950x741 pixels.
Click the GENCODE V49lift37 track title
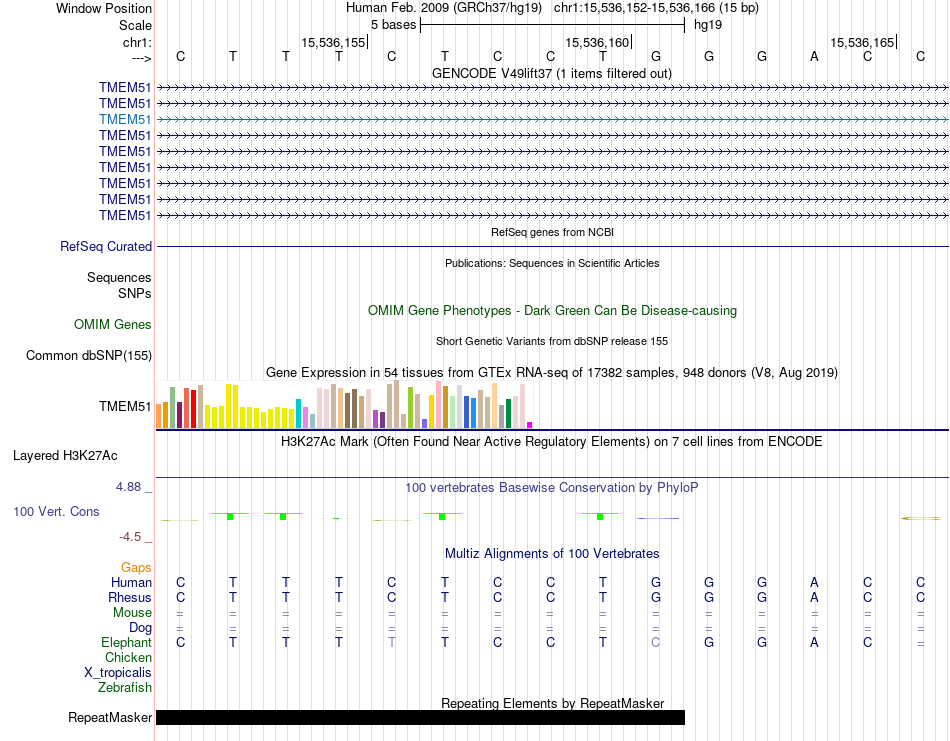tap(552, 73)
